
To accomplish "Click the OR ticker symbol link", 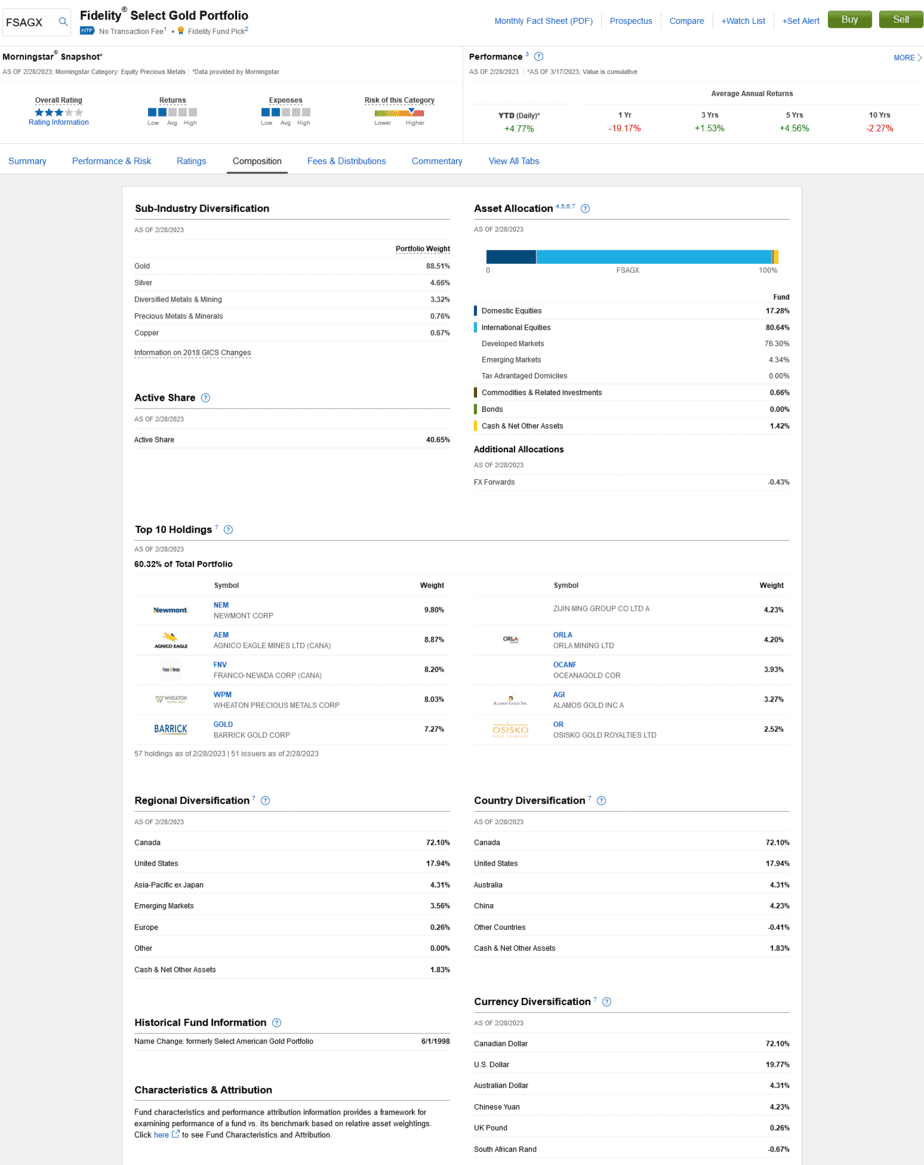I will click(558, 724).
